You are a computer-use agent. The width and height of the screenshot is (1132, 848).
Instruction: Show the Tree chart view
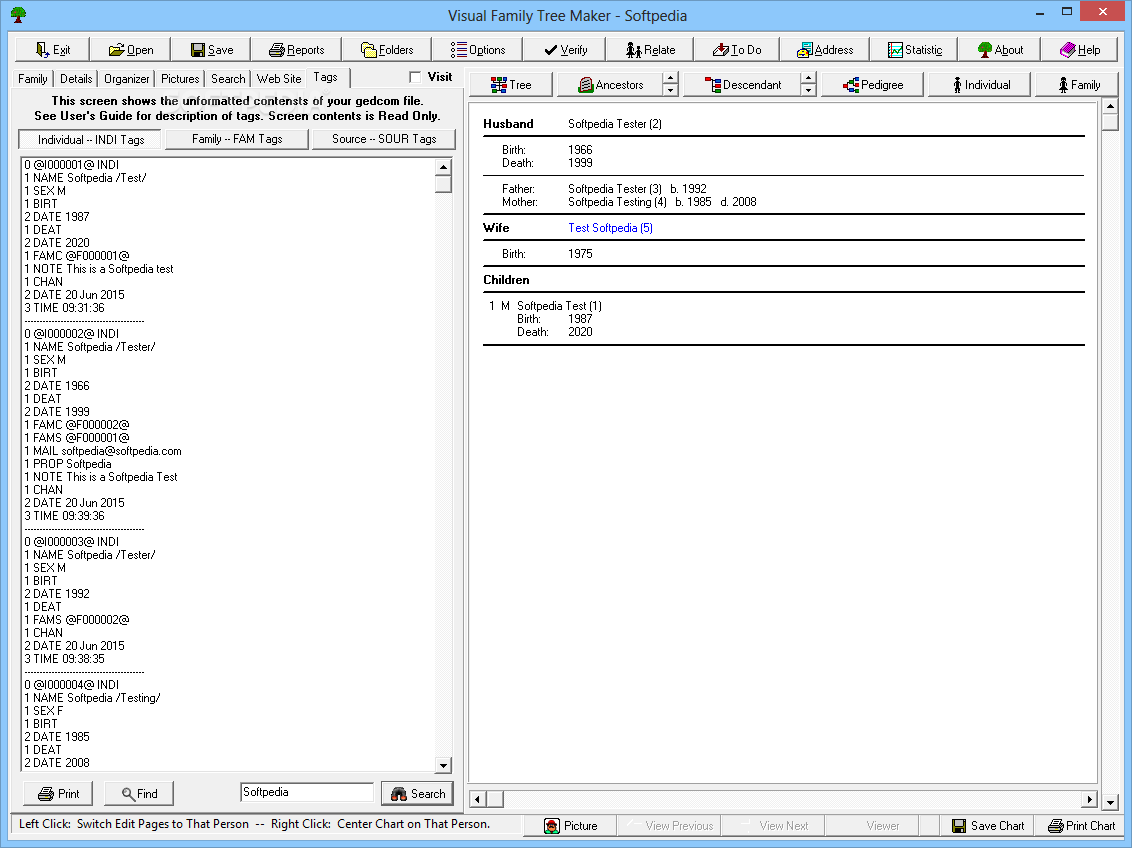[x=510, y=84]
